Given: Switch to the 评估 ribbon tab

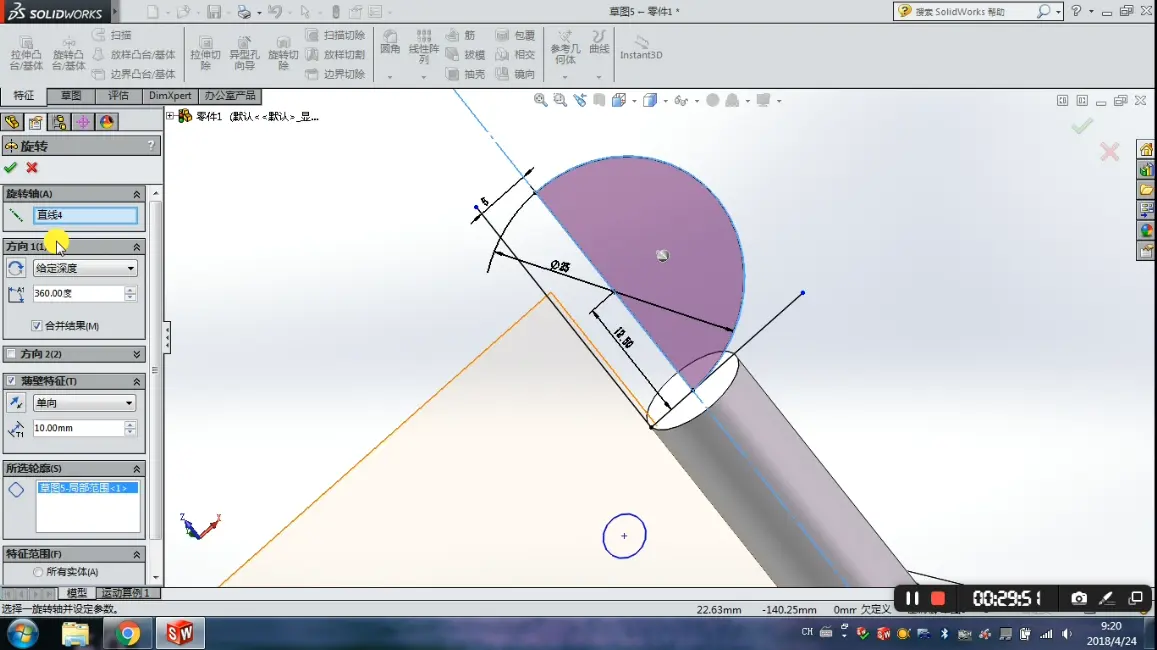Looking at the screenshot, I should pyautogui.click(x=118, y=96).
